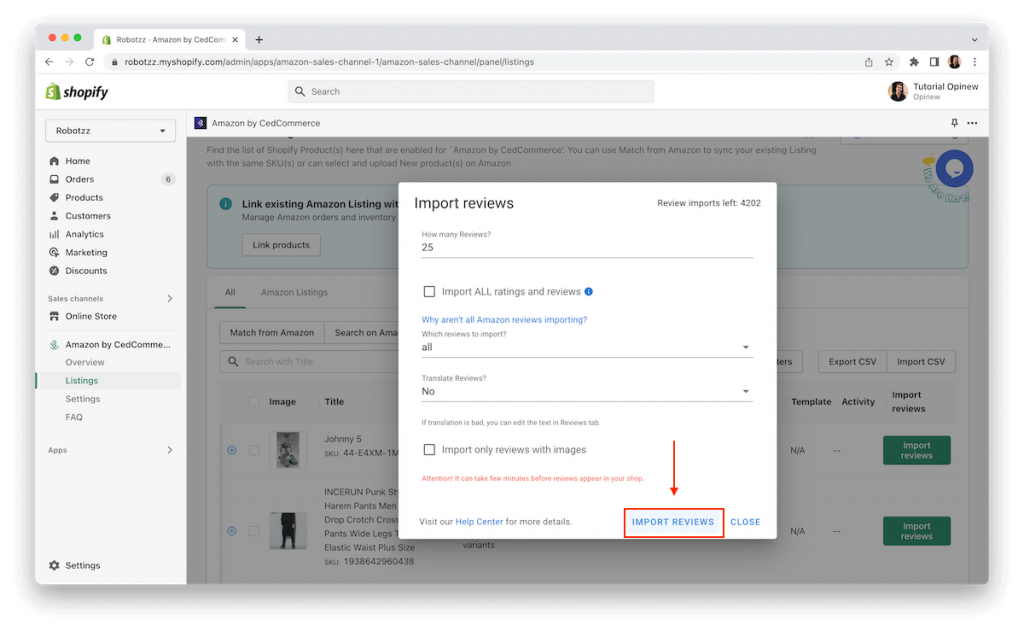Viewport: 1024px width, 631px height.
Task: Select the INCERUN pants row checkbox
Action: coord(254,531)
